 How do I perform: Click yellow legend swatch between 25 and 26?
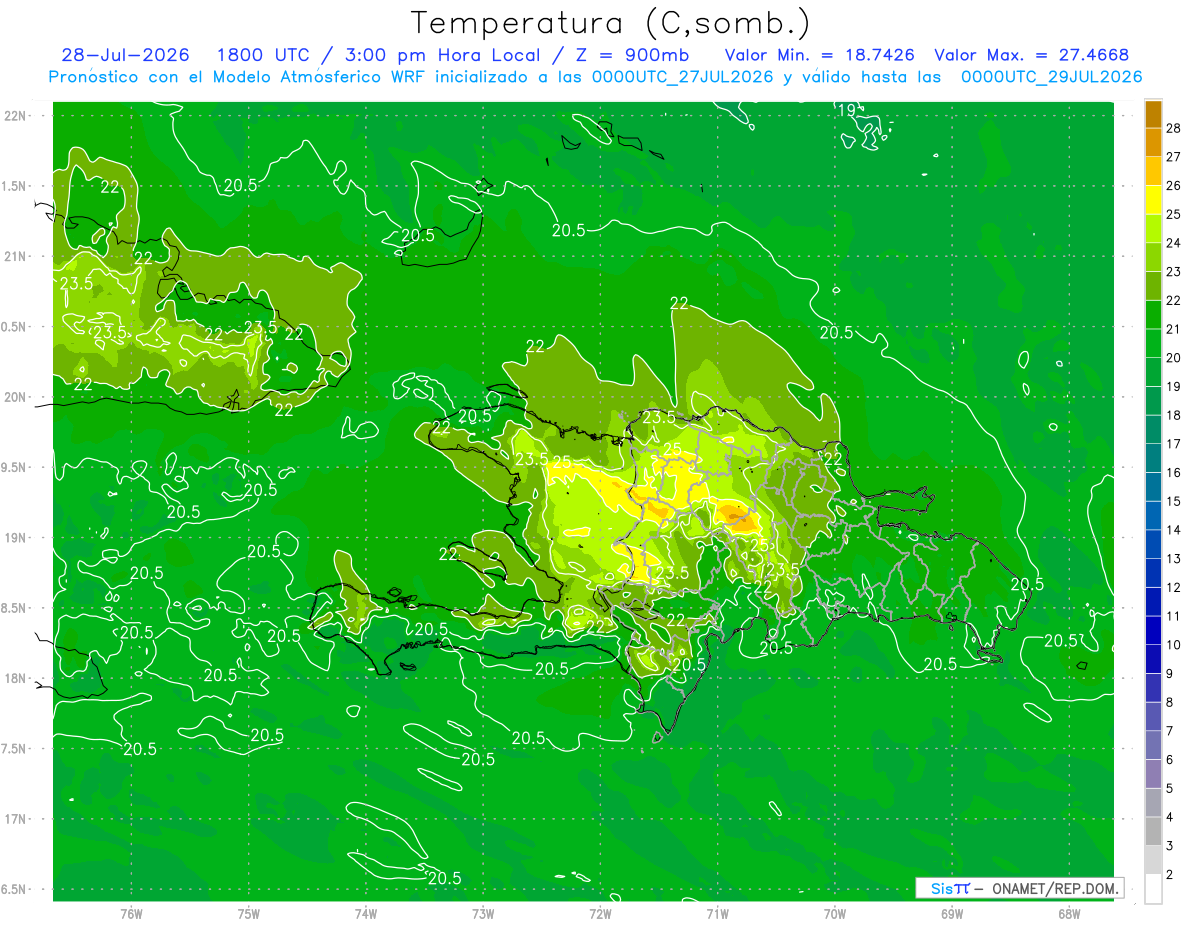(1153, 200)
